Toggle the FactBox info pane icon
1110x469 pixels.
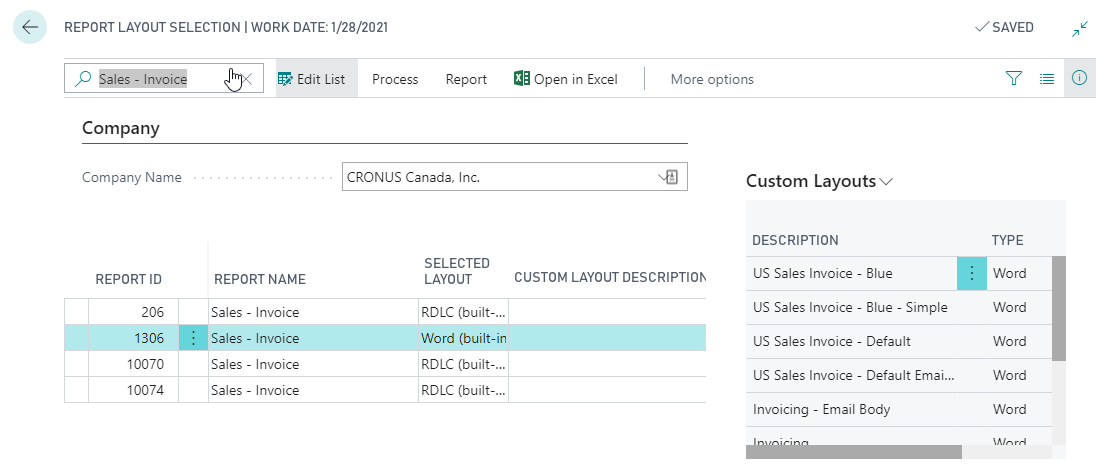tap(1080, 79)
